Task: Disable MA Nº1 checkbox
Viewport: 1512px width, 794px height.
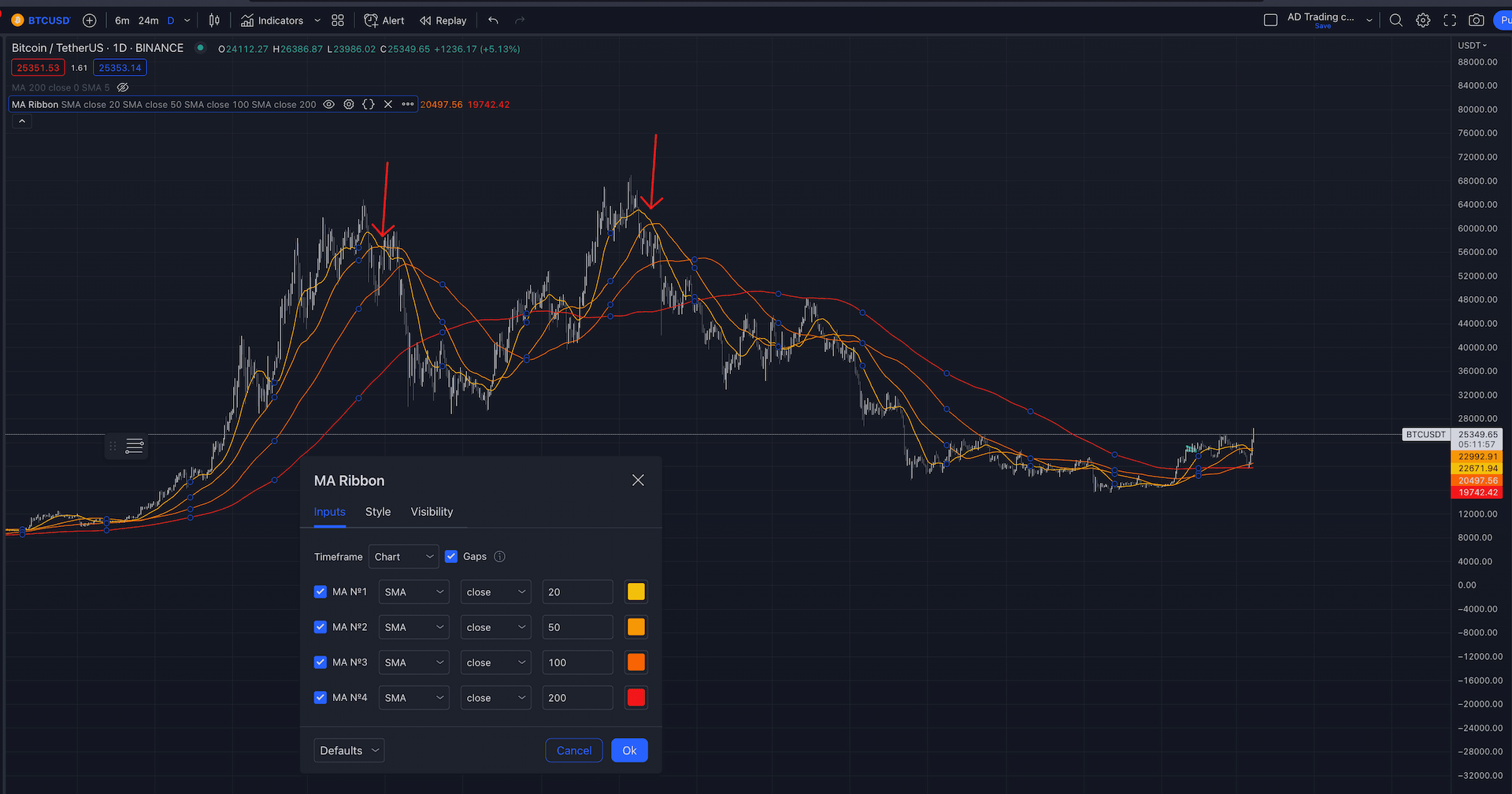Action: click(x=321, y=592)
